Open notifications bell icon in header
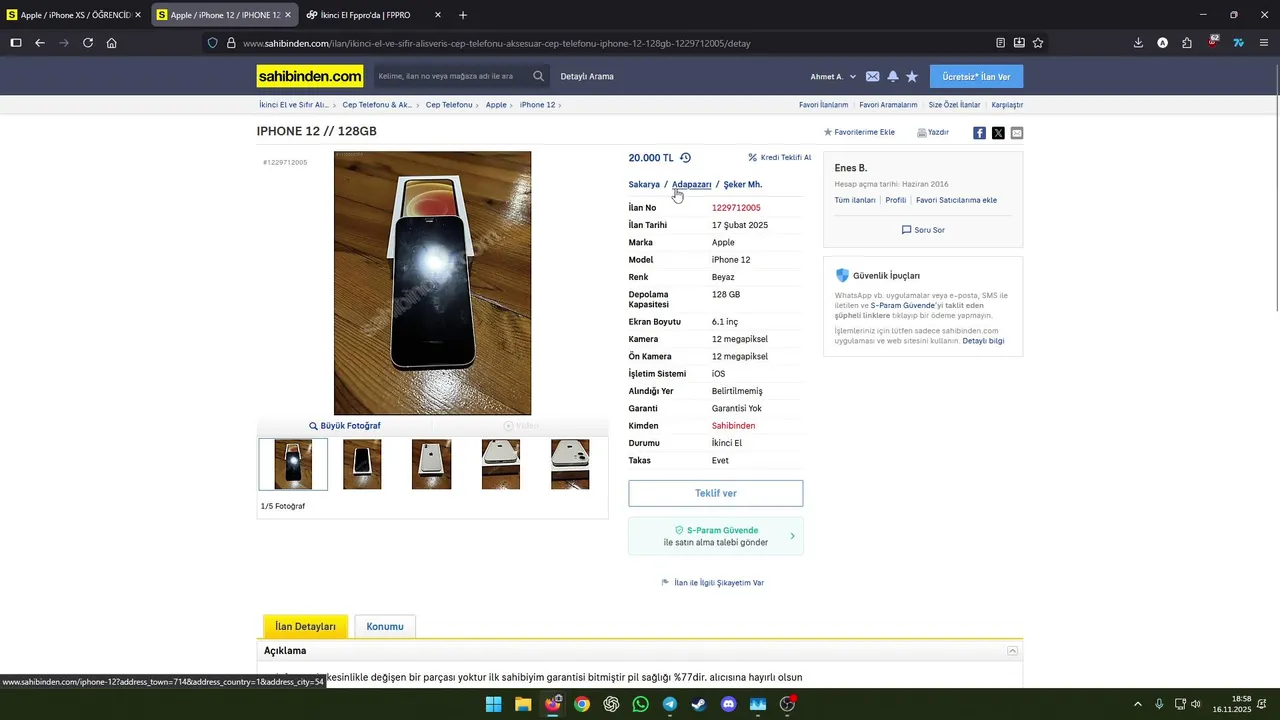The width and height of the screenshot is (1280, 720). pos(892,76)
